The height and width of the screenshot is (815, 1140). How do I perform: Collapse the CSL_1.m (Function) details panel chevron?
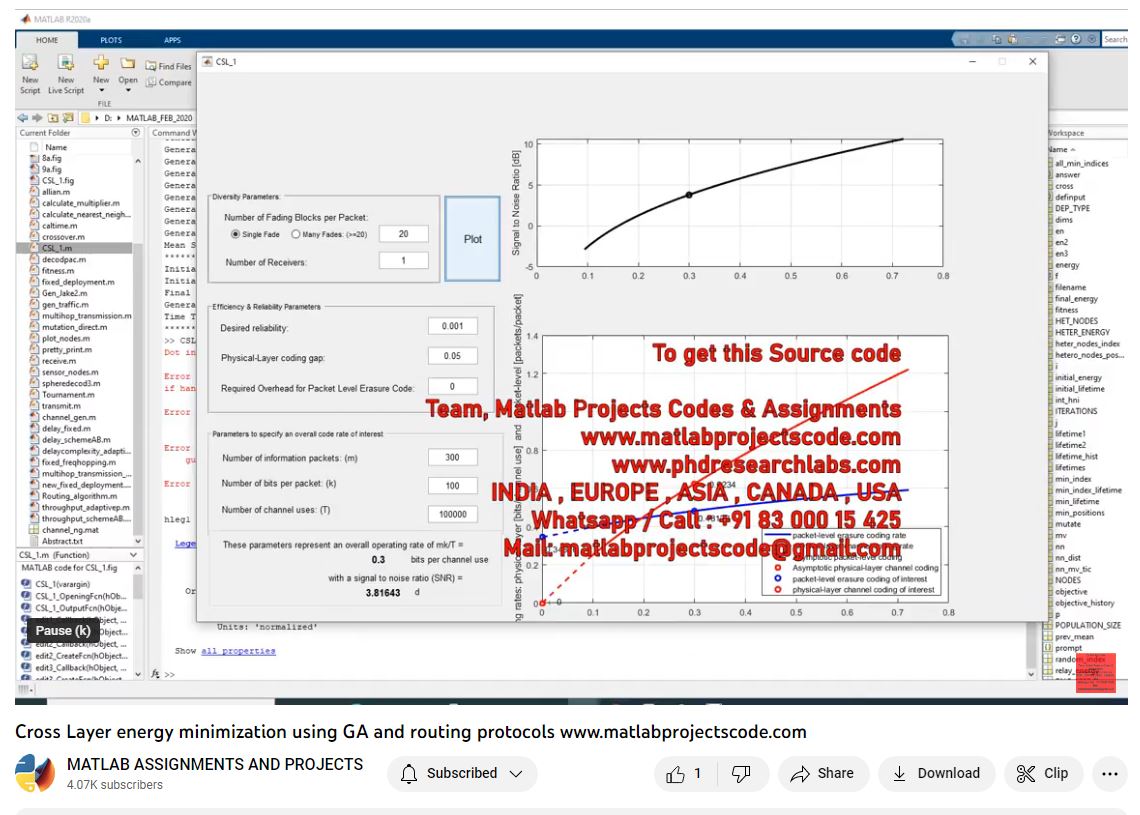coord(134,555)
